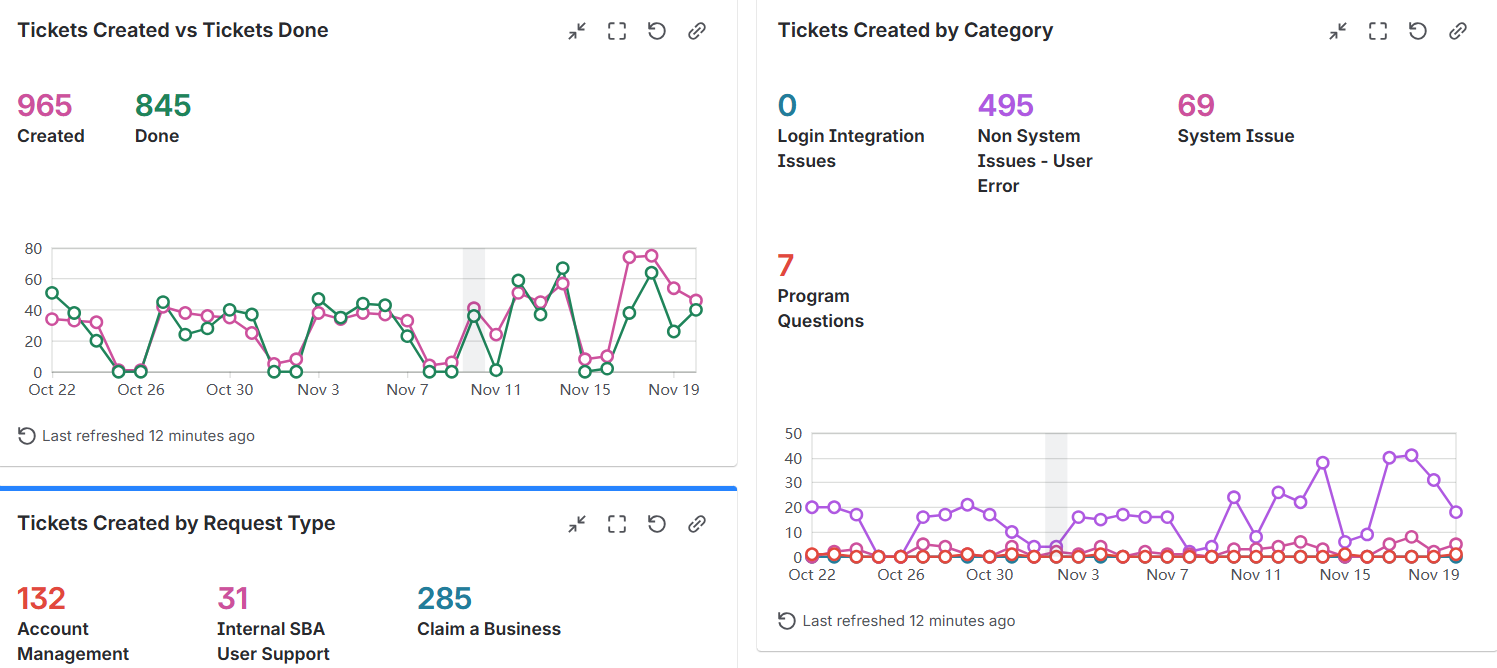Click the highlighted gray band in category chart
This screenshot has height=668, width=1497.
click(1056, 494)
